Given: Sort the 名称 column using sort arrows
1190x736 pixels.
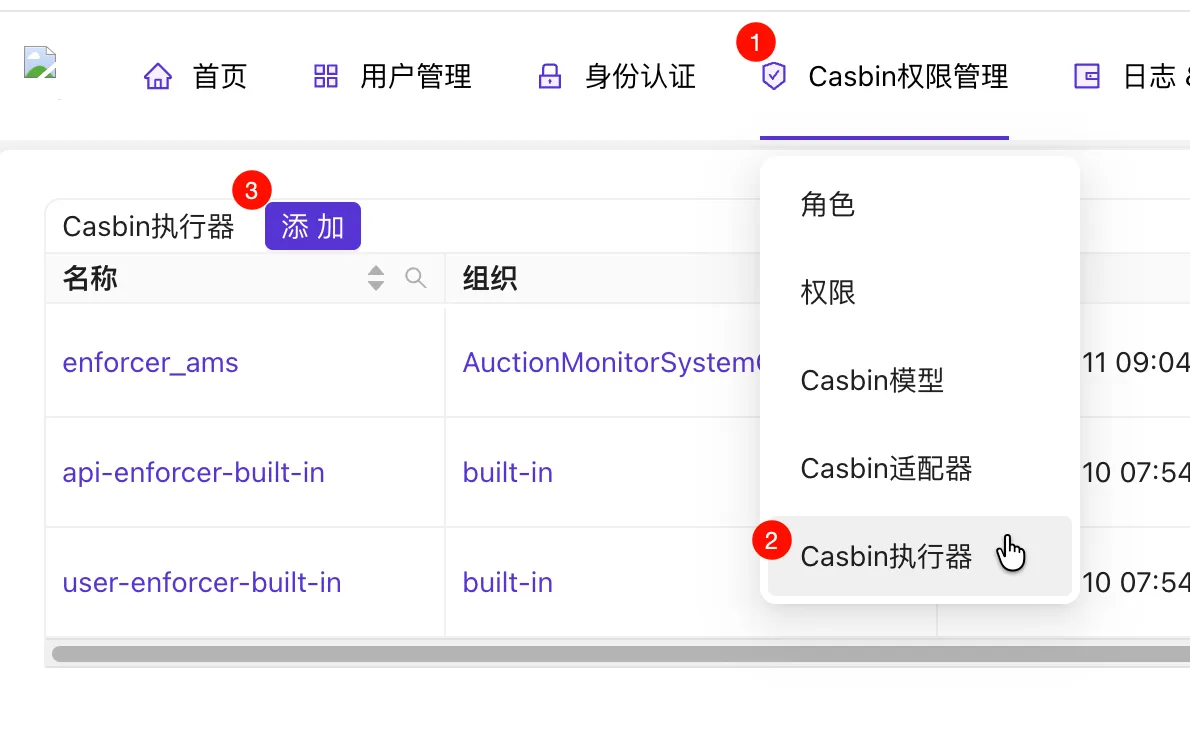Looking at the screenshot, I should coord(376,278).
